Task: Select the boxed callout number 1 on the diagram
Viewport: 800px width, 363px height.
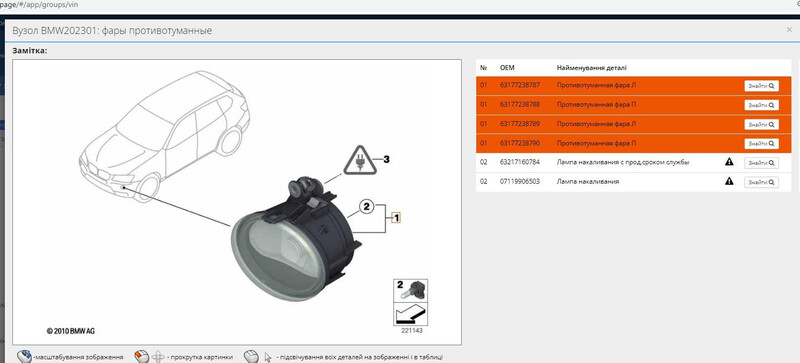Action: [396, 218]
